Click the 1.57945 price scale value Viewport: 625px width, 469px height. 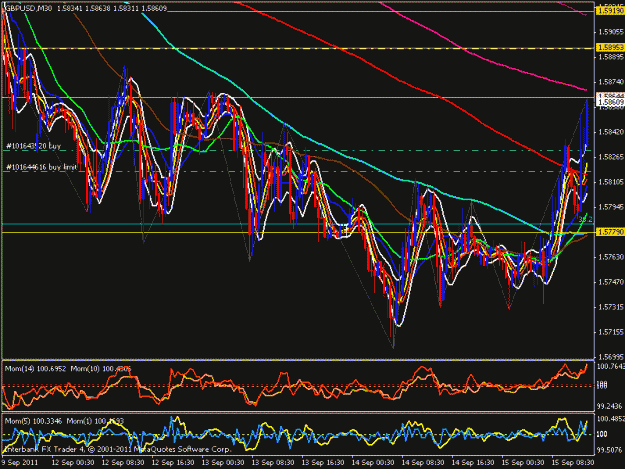click(x=611, y=207)
